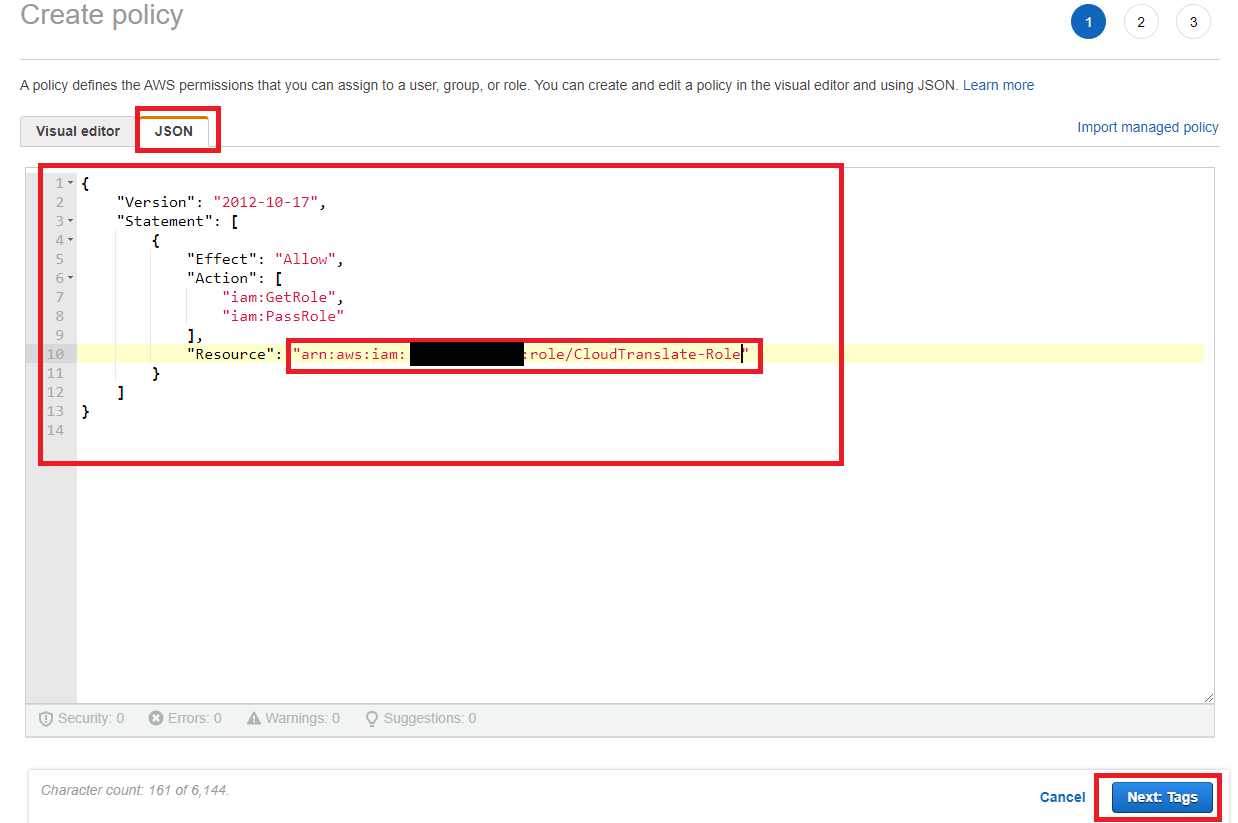The image size is (1238, 823).
Task: Select the JSON tab
Action: click(x=174, y=132)
